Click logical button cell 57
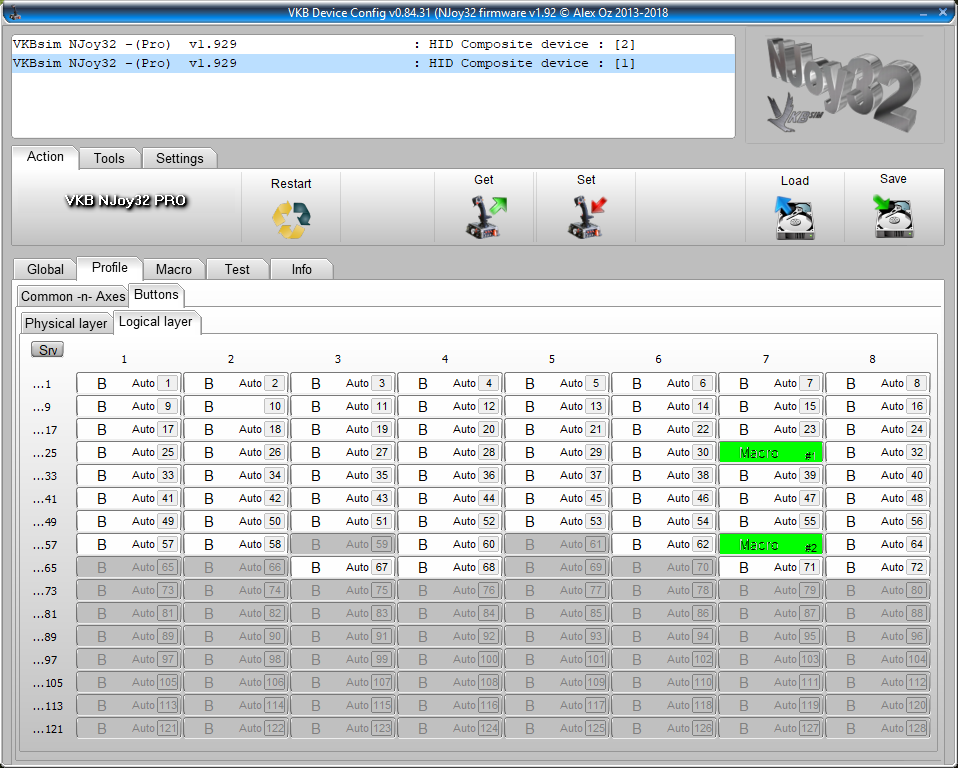 tap(129, 544)
